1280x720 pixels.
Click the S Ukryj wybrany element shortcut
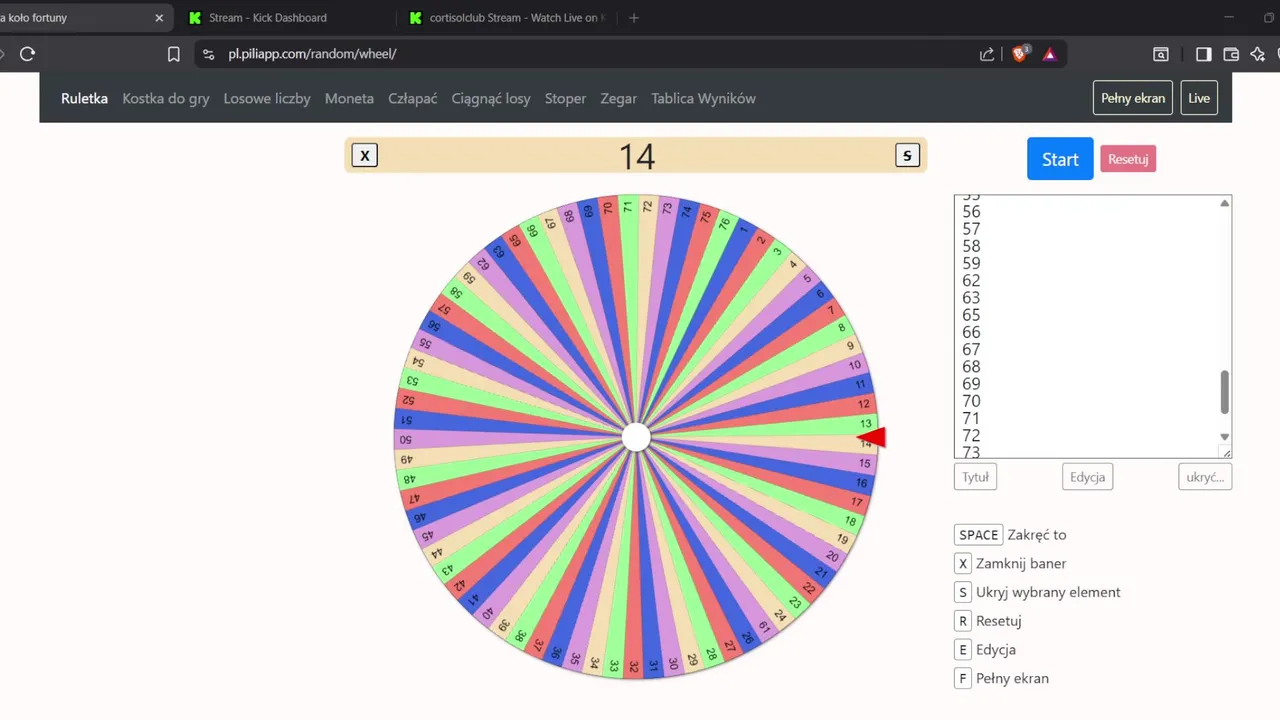coord(963,592)
